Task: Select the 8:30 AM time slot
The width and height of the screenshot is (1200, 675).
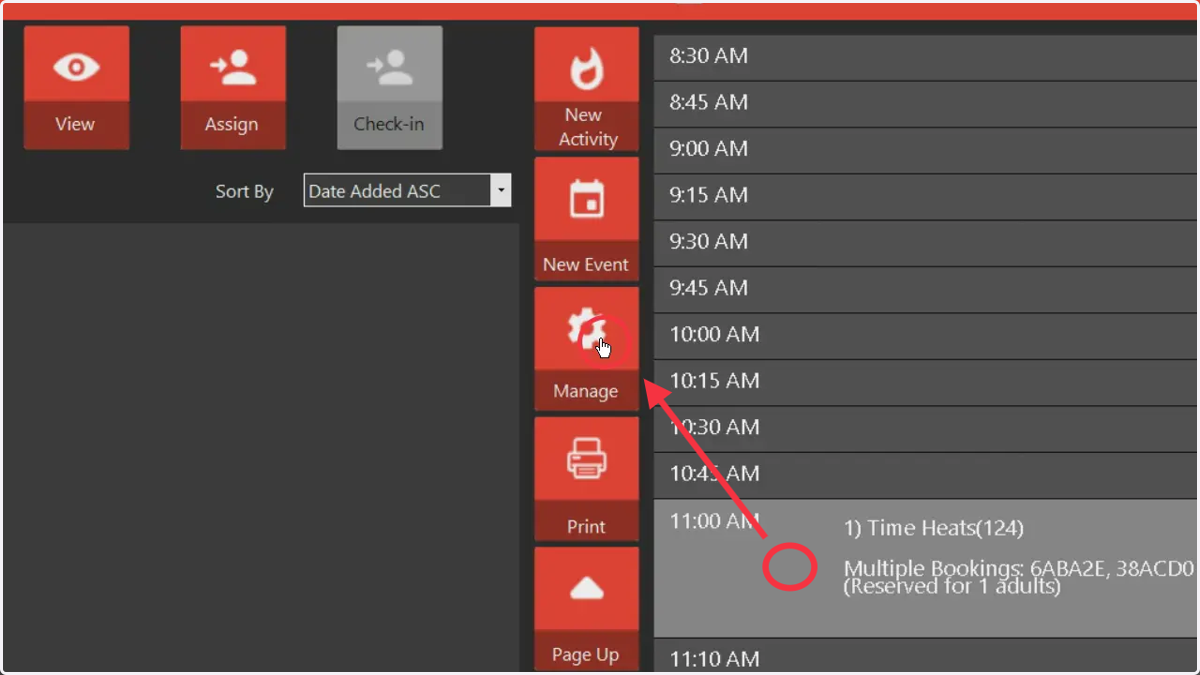Action: coord(926,57)
